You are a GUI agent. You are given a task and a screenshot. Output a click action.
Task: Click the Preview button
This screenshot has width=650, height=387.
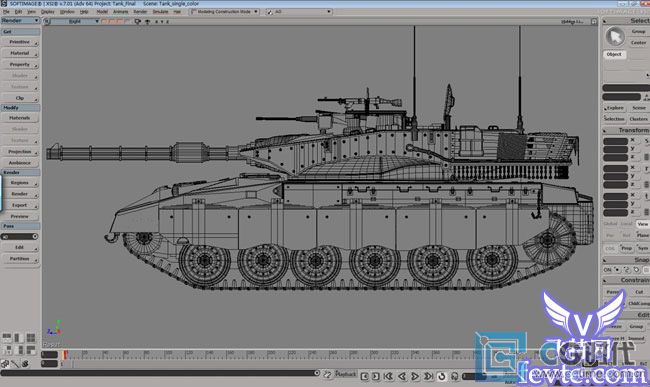point(20,216)
